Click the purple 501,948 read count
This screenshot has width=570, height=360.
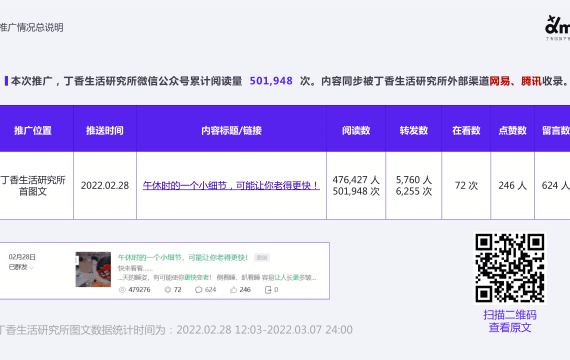[x=271, y=81]
